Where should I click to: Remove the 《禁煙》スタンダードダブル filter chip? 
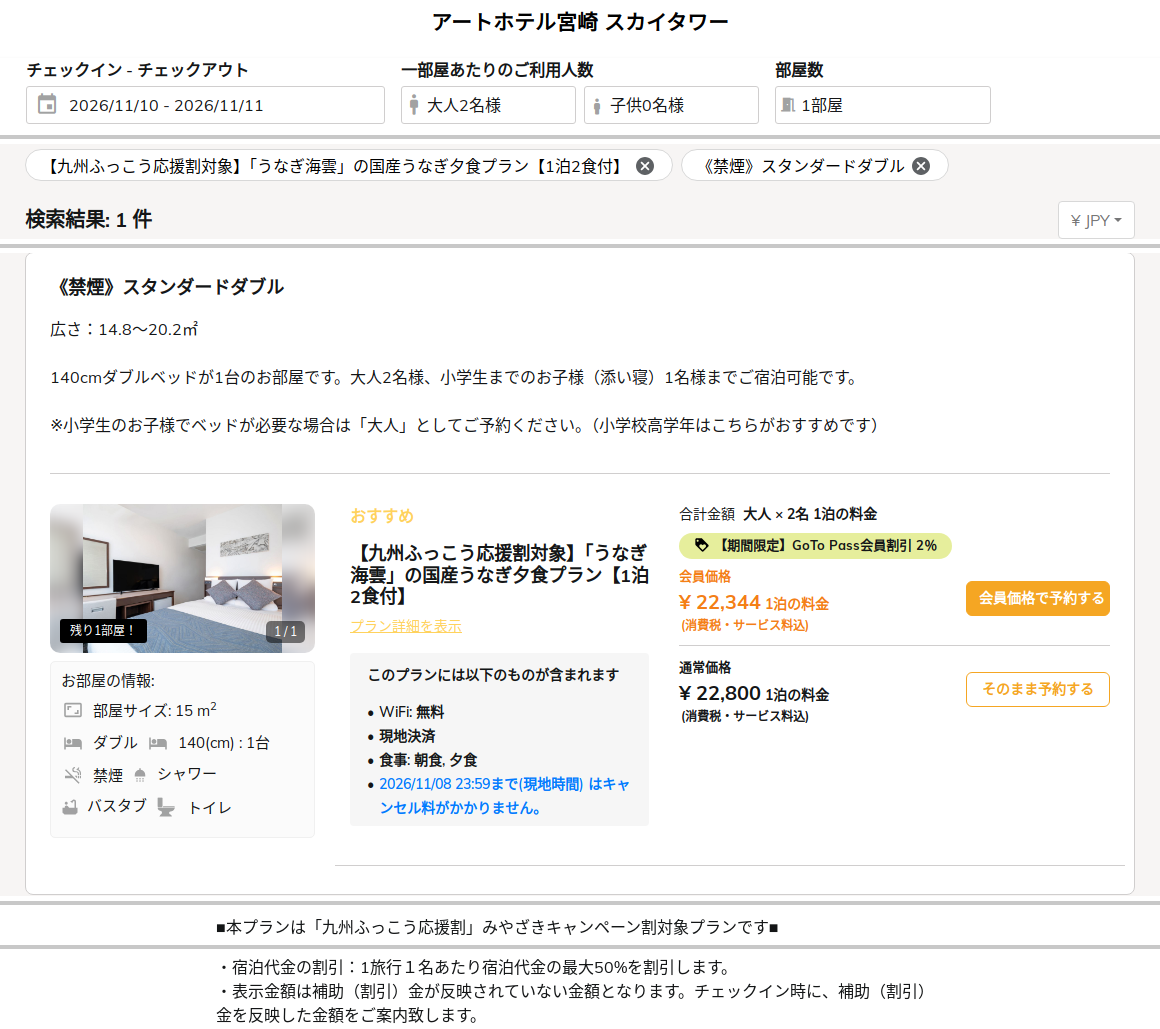[921, 166]
